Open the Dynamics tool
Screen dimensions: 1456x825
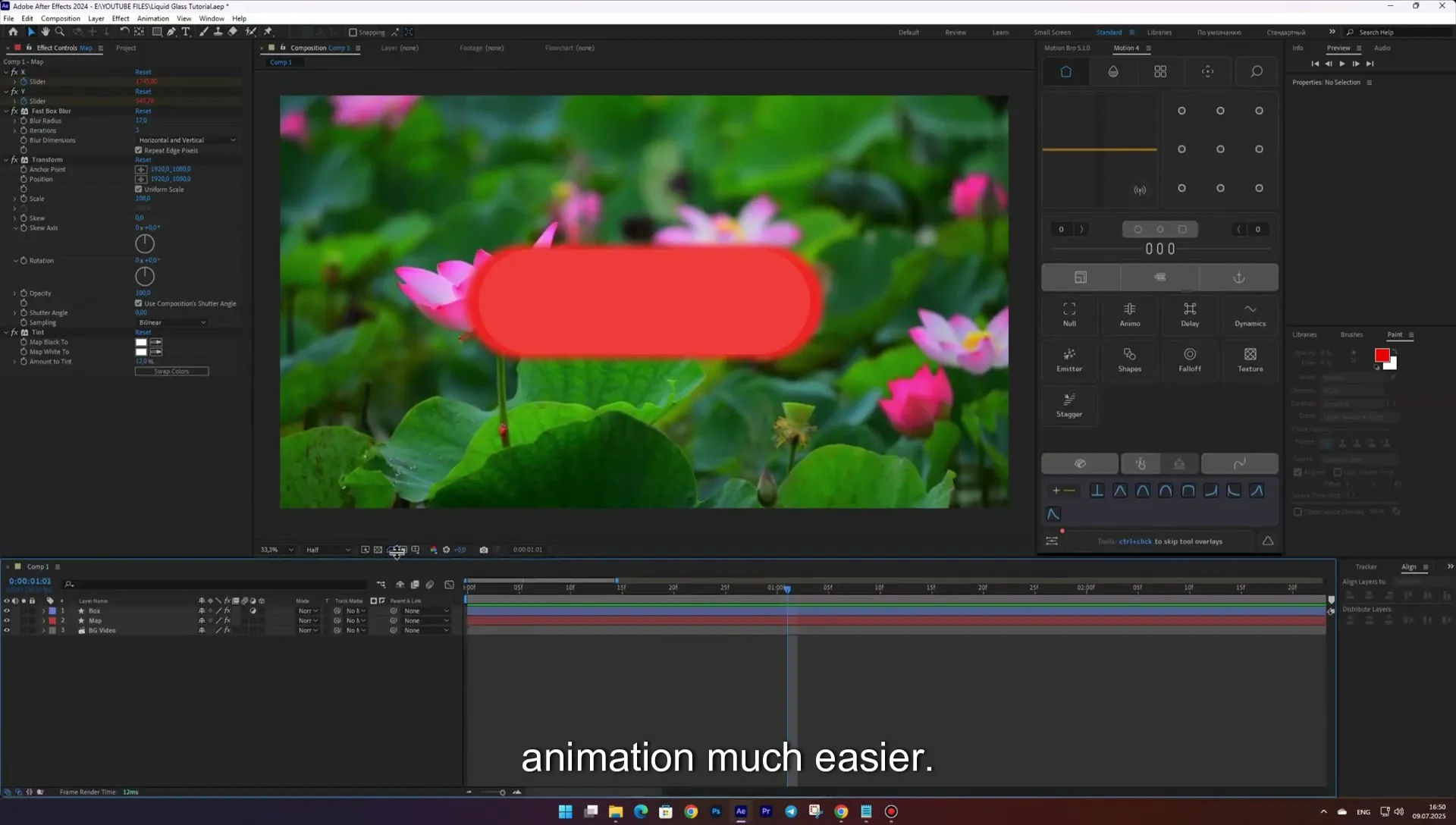point(1250,314)
